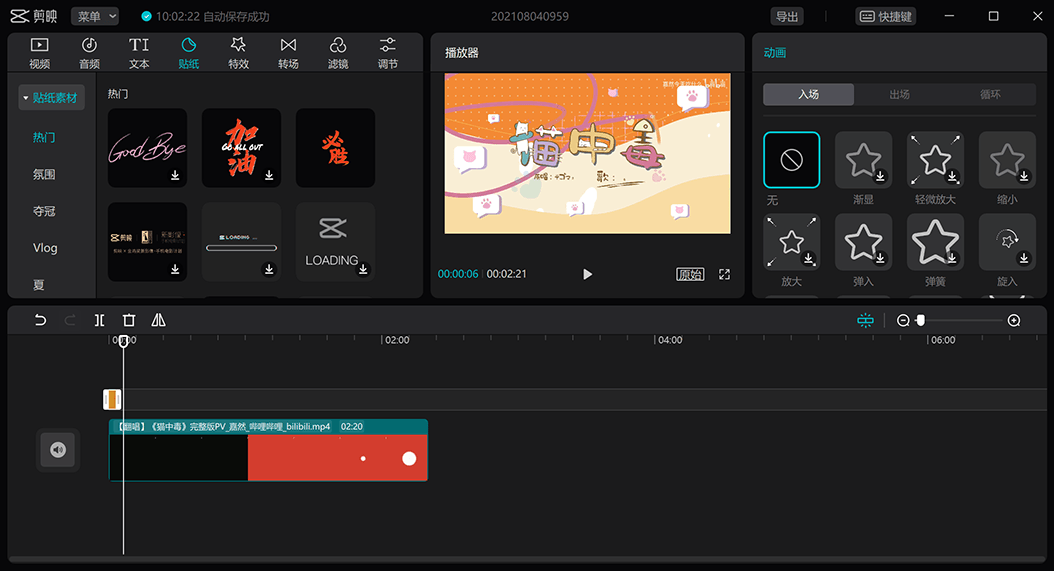
Task: Open the 菜单 dropdown menu
Action: click(95, 16)
